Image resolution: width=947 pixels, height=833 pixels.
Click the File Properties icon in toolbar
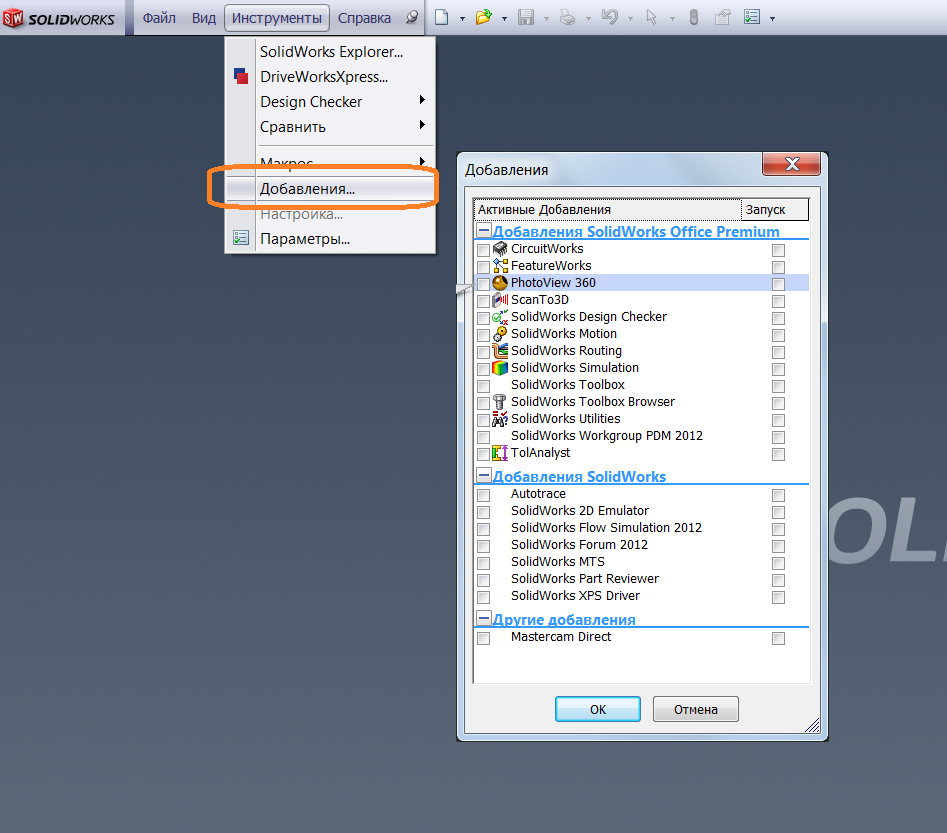pyautogui.click(x=722, y=18)
